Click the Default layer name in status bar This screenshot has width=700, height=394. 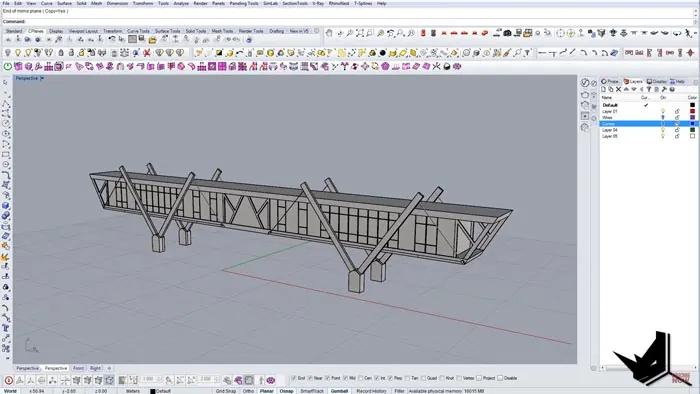coord(163,391)
